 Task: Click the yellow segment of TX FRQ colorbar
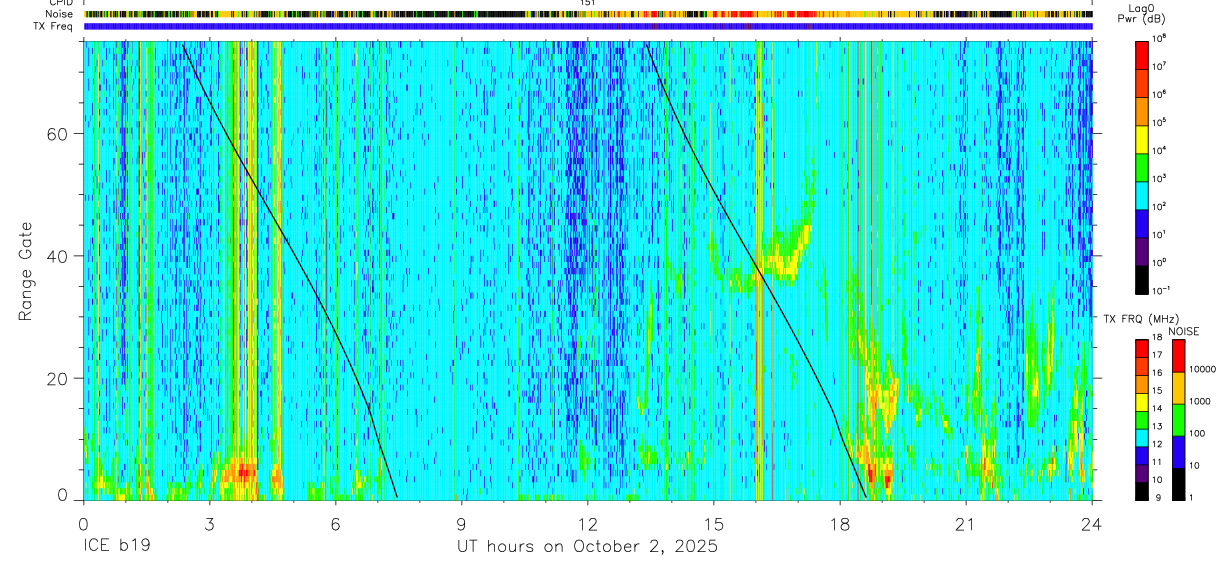[1142, 402]
